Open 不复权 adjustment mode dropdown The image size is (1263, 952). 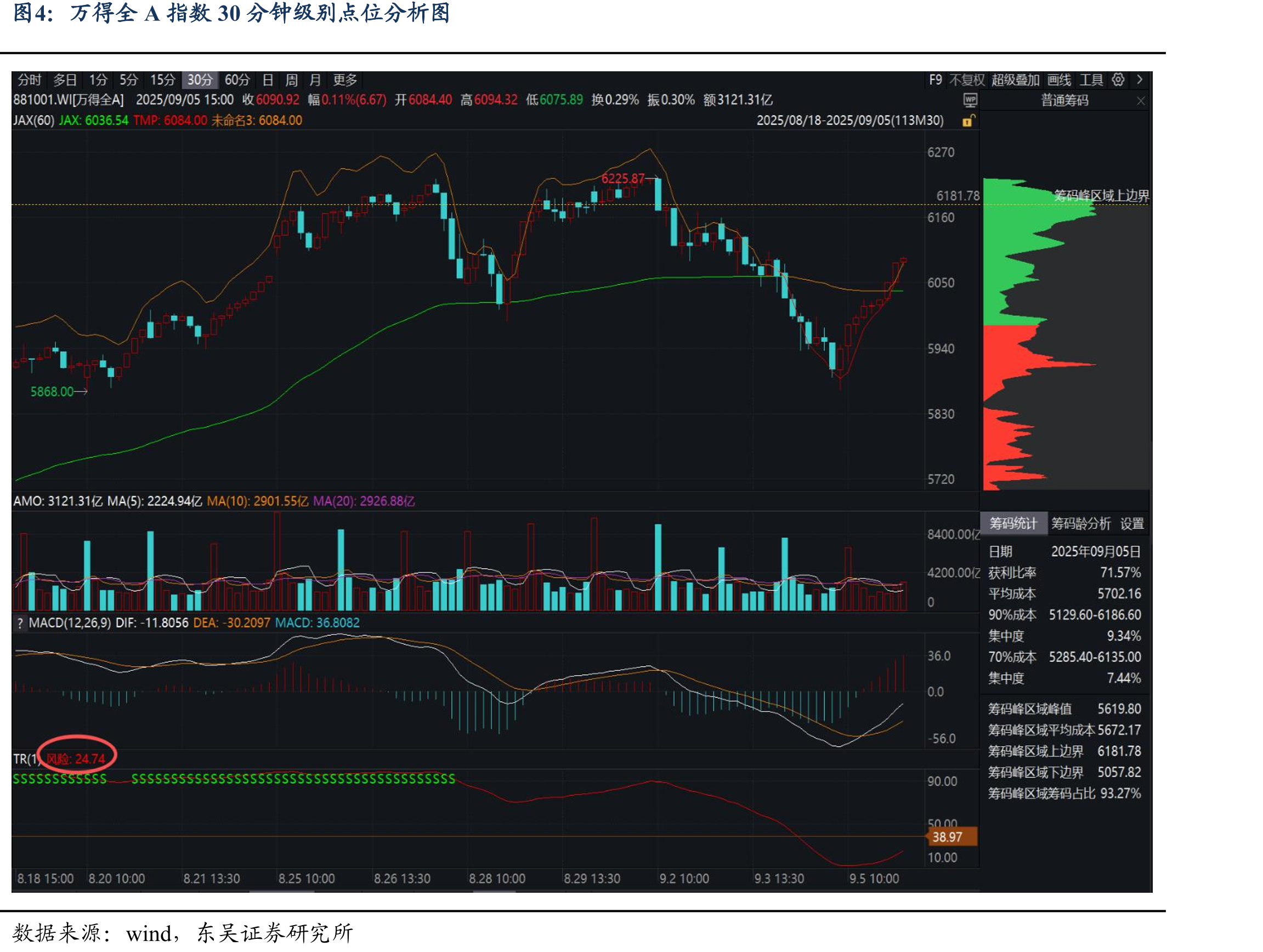(967, 80)
